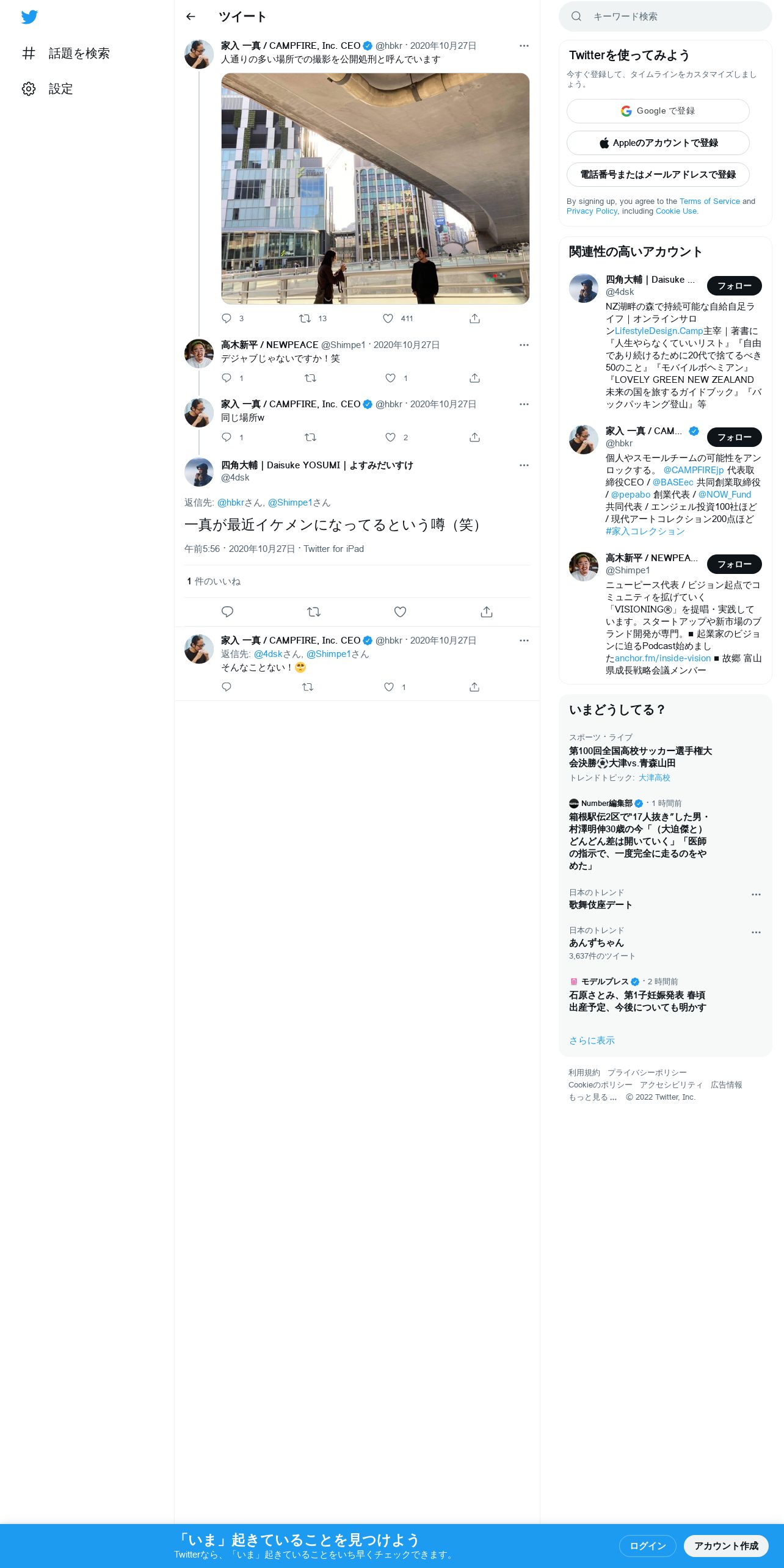Open more options on 高木新平's reply

pos(524,345)
